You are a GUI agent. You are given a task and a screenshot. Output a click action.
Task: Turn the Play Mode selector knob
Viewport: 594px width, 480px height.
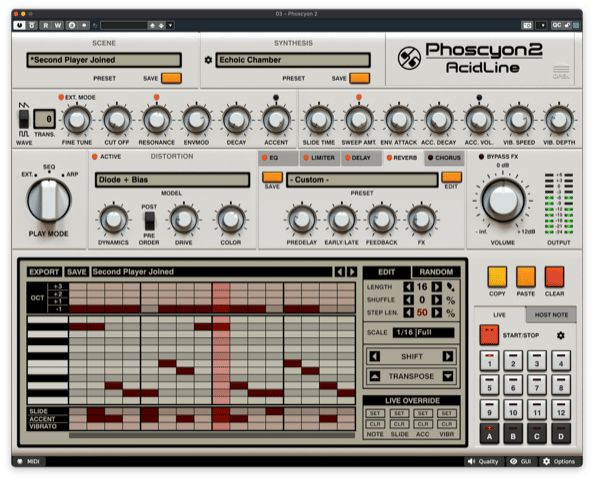click(48, 200)
